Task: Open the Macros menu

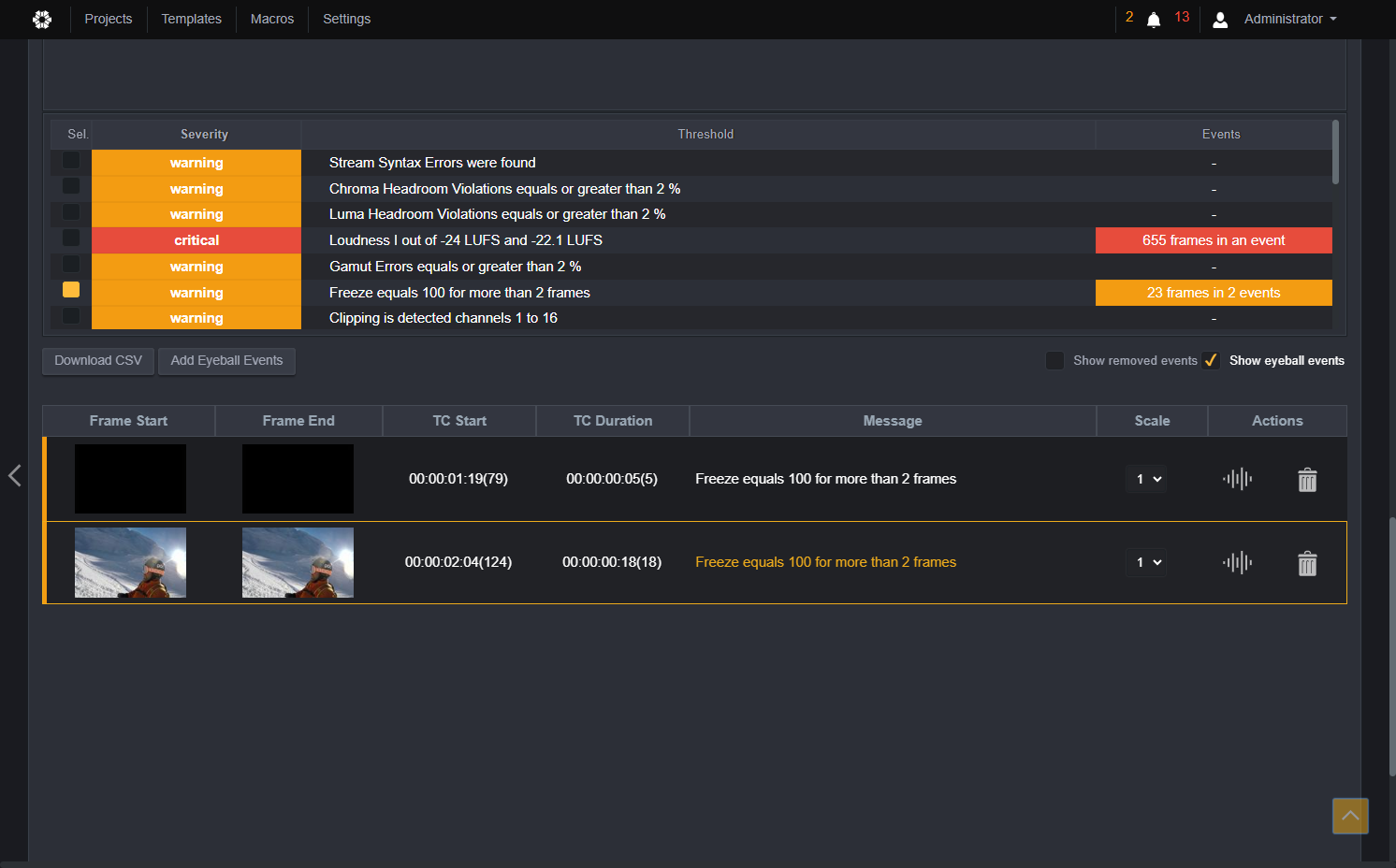Action: tap(272, 19)
